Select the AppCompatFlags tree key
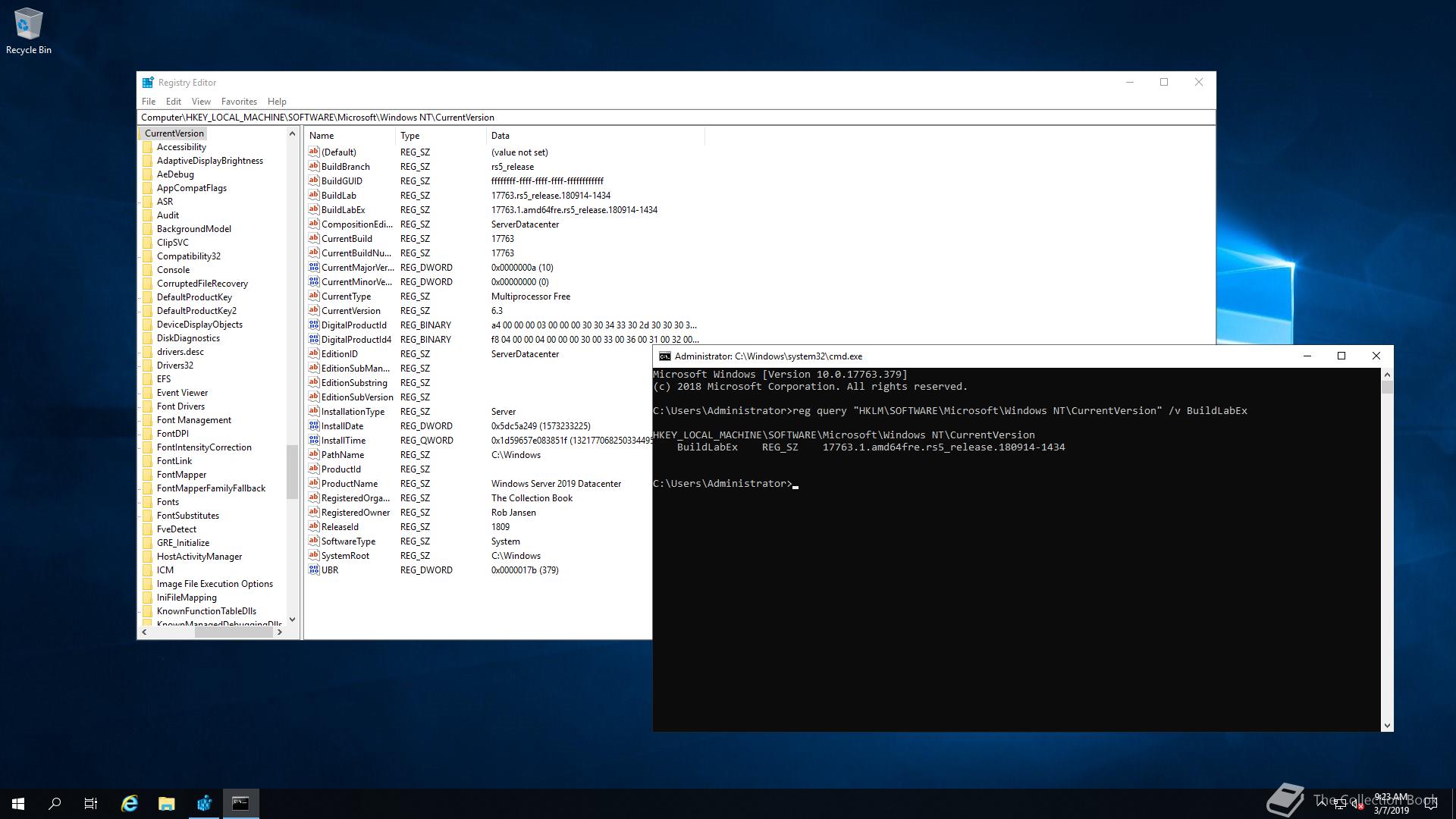Viewport: 1456px width, 819px height. pyautogui.click(x=192, y=188)
